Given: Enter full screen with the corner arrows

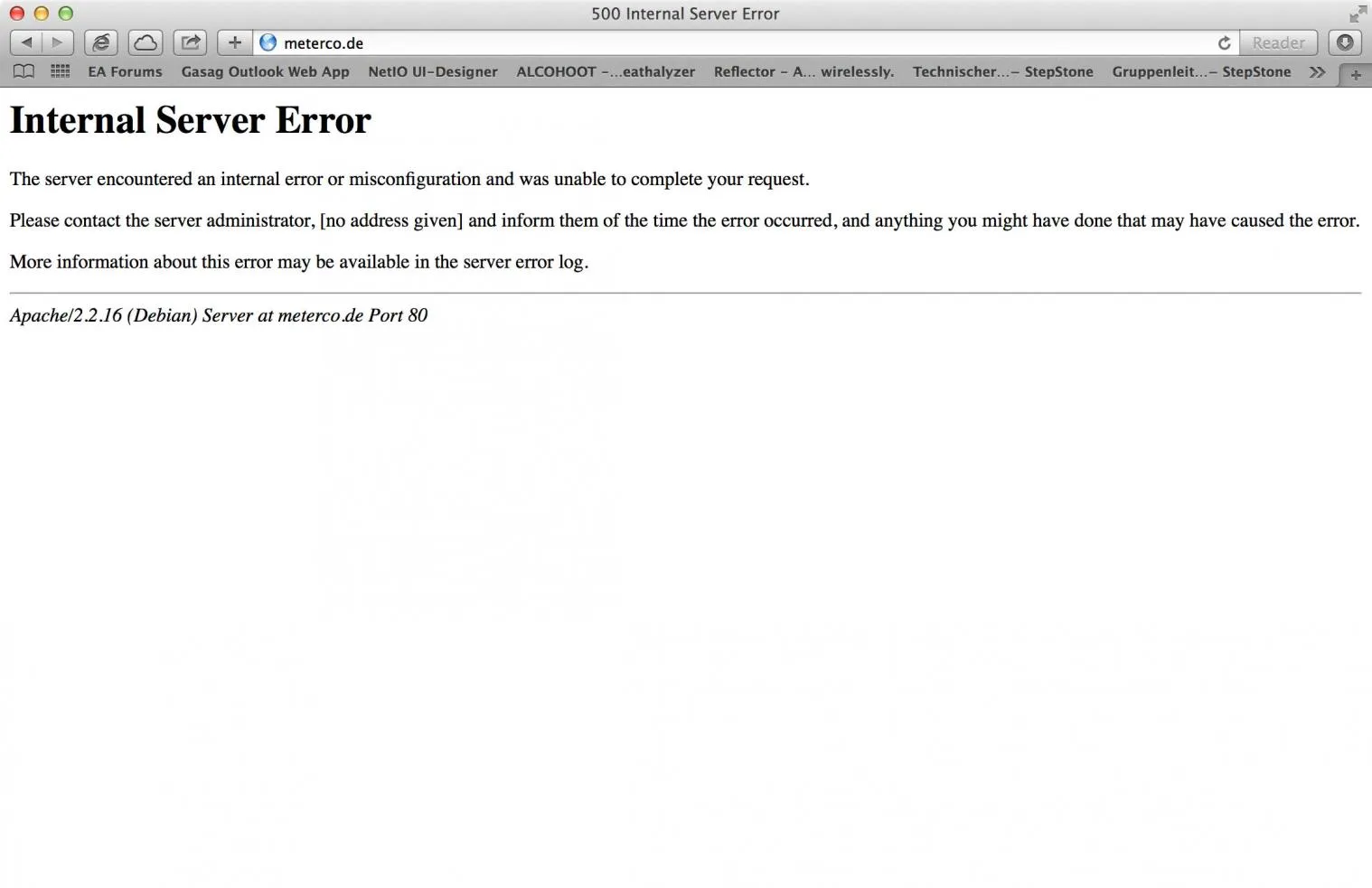Looking at the screenshot, I should [x=1358, y=14].
